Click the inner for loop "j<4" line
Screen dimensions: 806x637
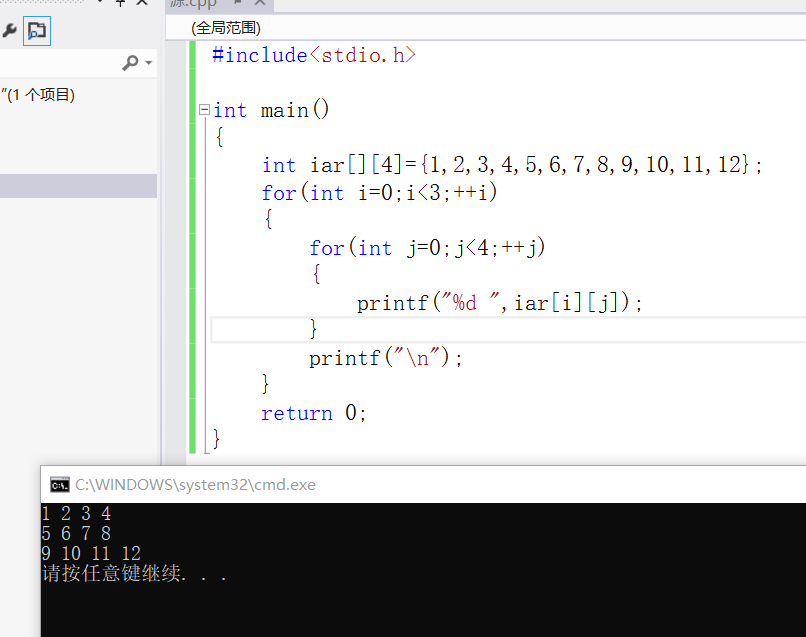427,248
